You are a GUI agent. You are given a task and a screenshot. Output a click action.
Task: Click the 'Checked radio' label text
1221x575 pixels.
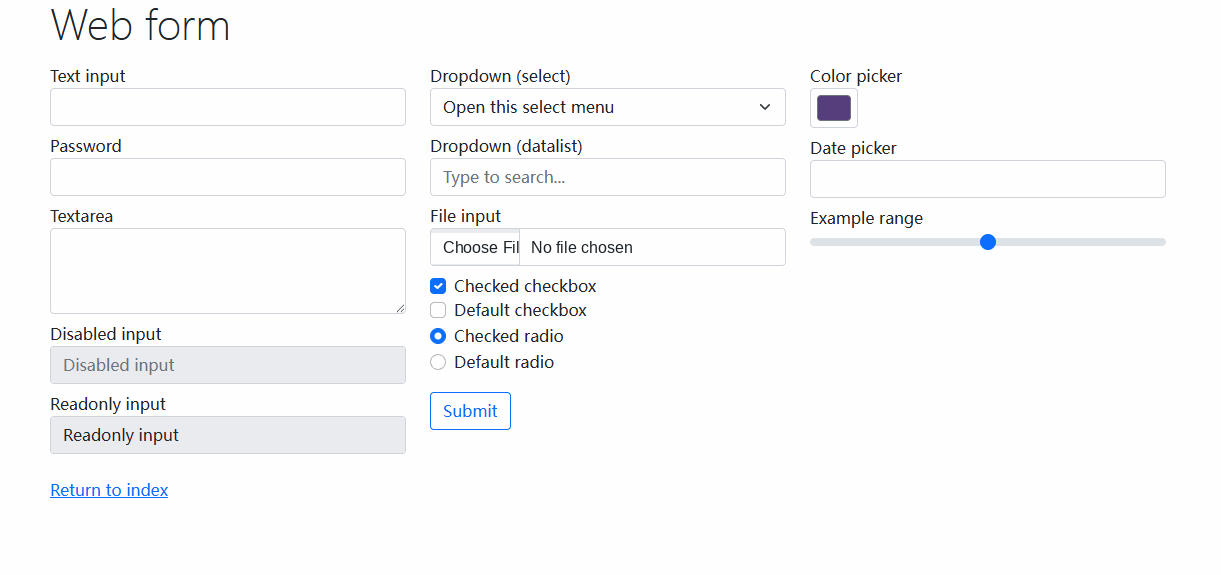[x=509, y=336]
